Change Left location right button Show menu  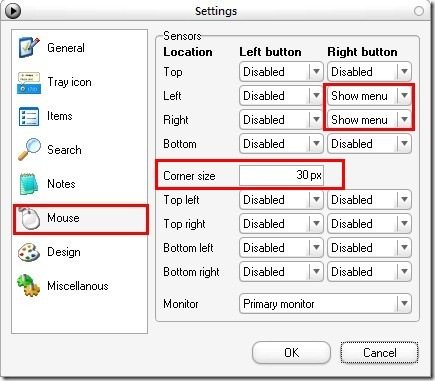369,96
